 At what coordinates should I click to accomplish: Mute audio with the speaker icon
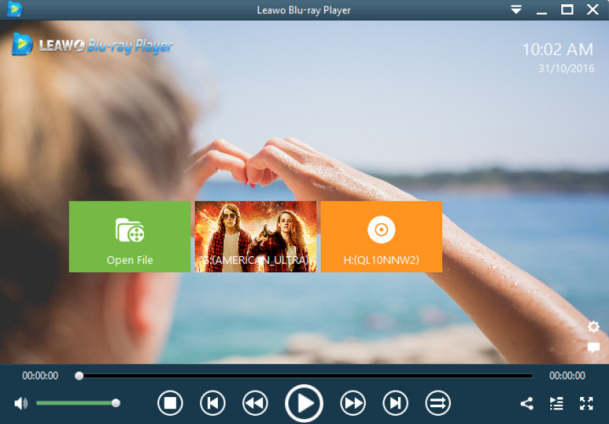click(21, 403)
